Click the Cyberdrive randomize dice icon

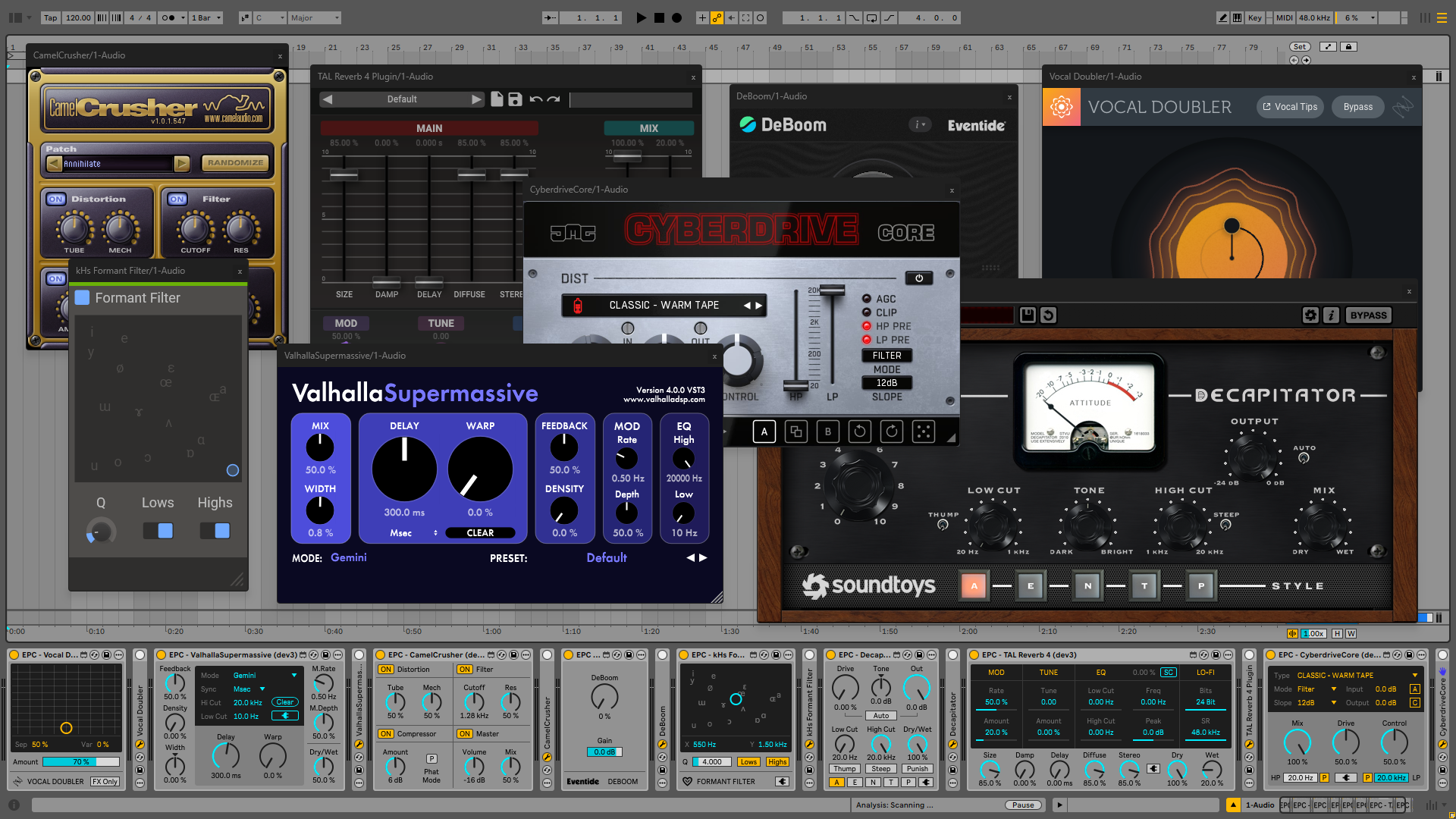point(923,431)
